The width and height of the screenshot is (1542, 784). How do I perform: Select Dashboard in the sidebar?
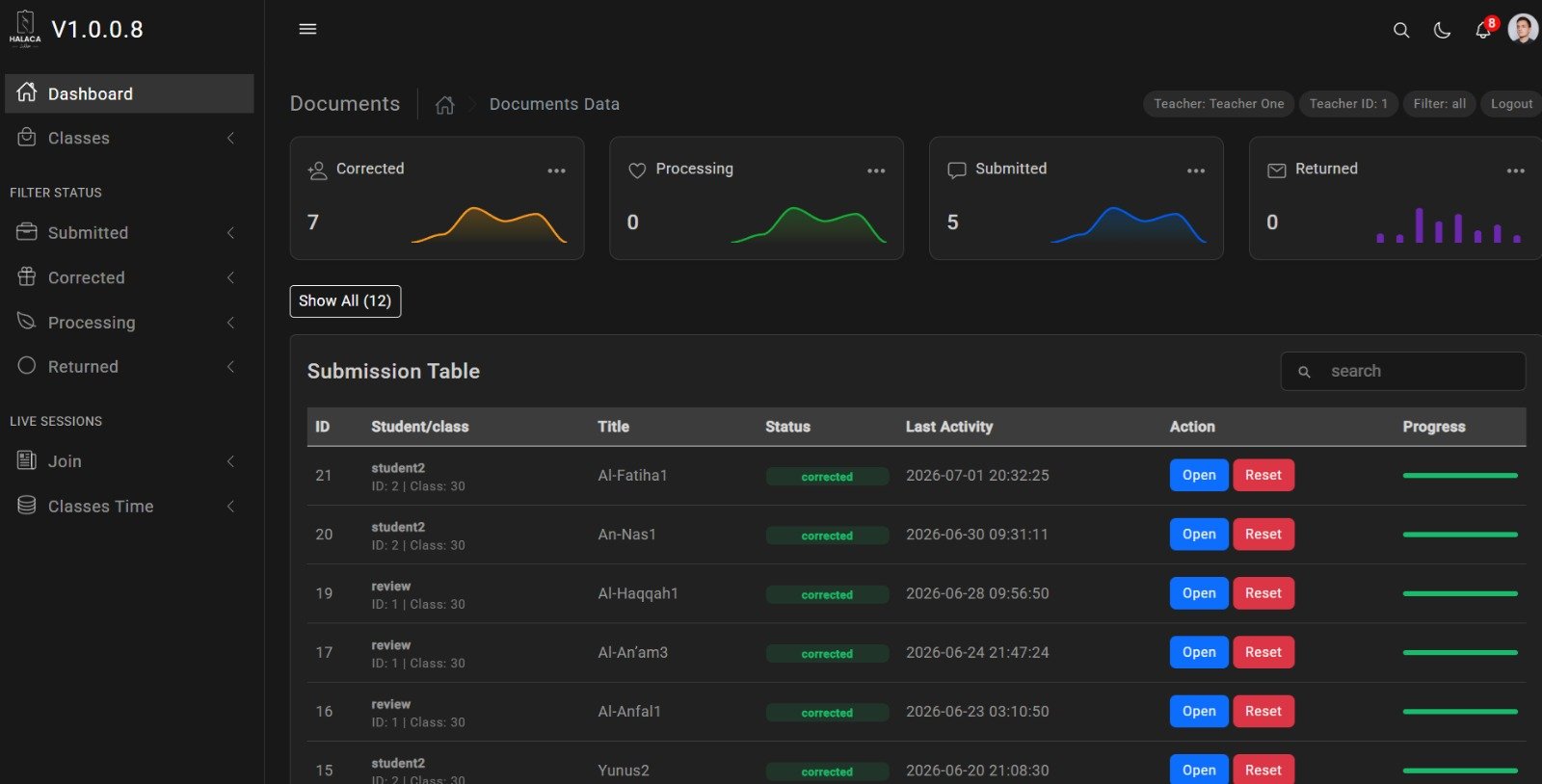129,93
